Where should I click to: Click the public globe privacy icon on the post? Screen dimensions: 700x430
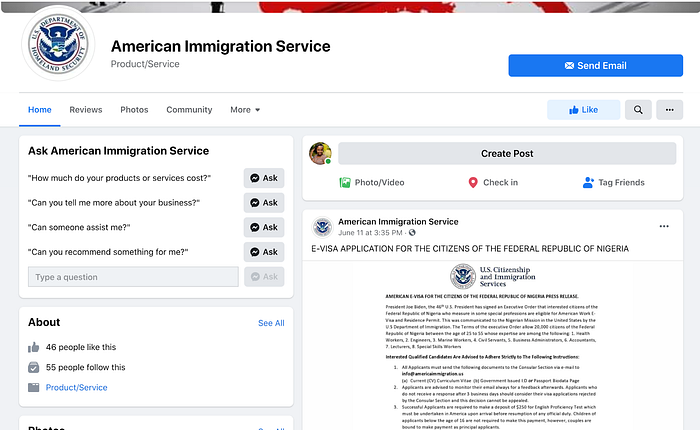(412, 233)
